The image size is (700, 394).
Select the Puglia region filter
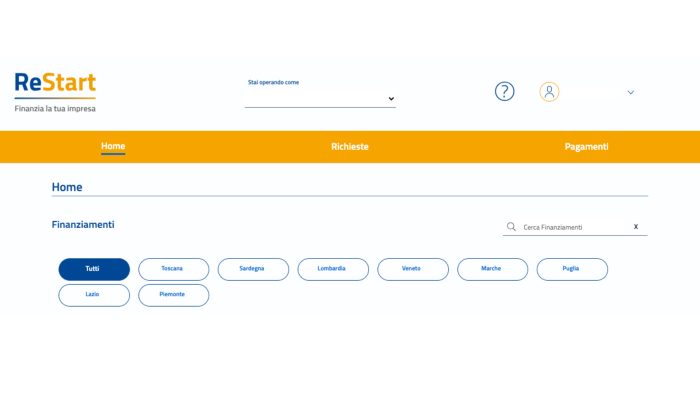[572, 269]
